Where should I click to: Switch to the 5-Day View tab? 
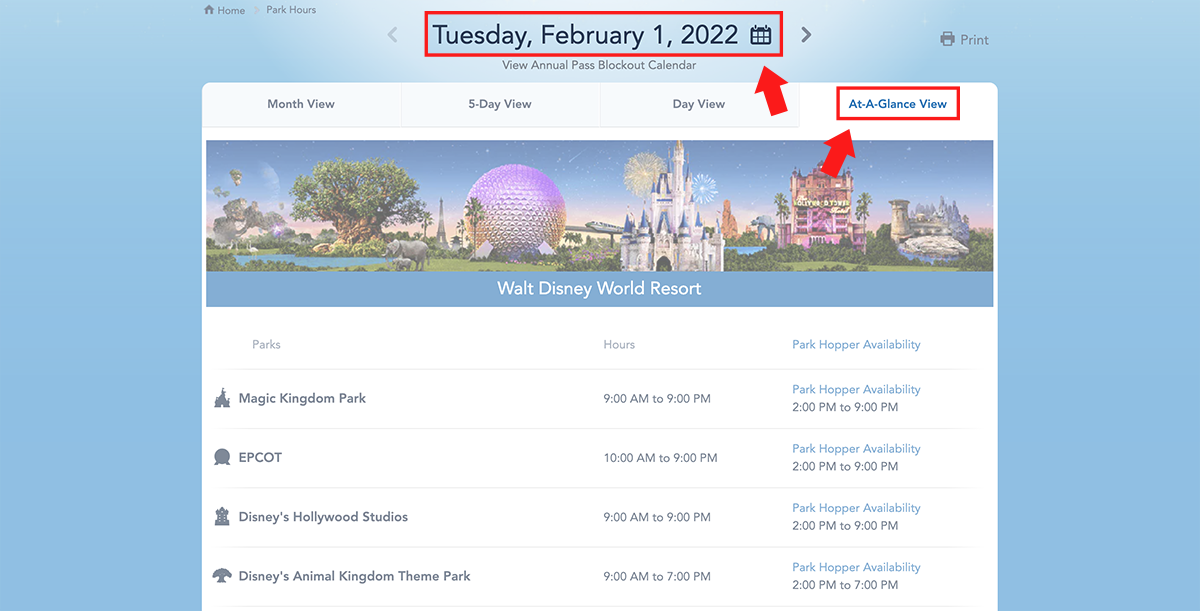(500, 104)
